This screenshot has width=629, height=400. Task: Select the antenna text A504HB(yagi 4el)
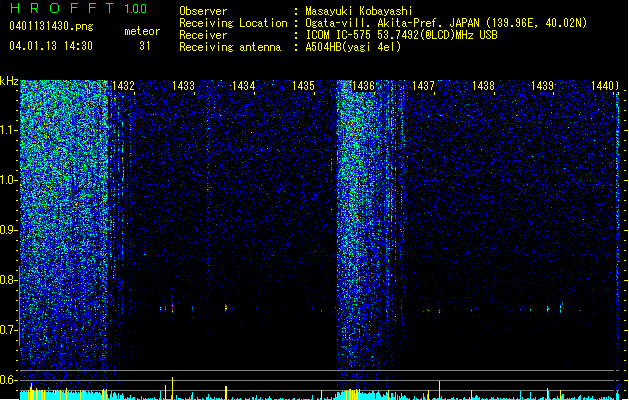pyautogui.click(x=353, y=47)
